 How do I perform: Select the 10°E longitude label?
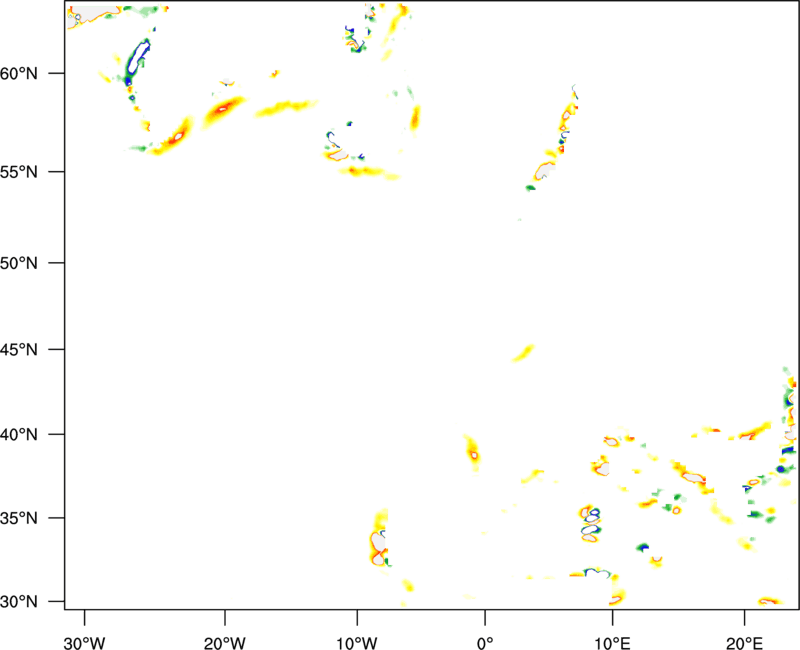pyautogui.click(x=612, y=643)
